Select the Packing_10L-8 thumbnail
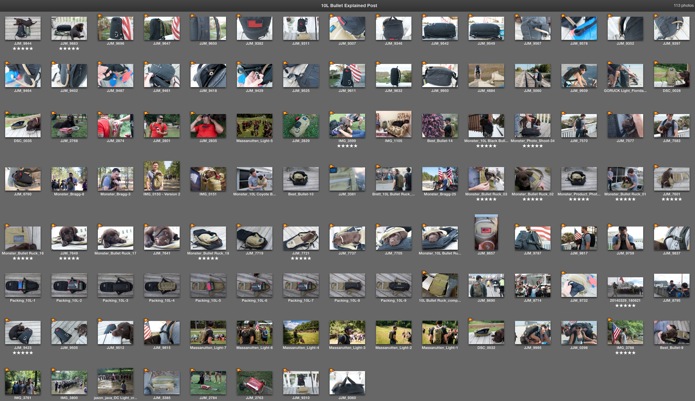Screen dimensions: 695x401 347,285
